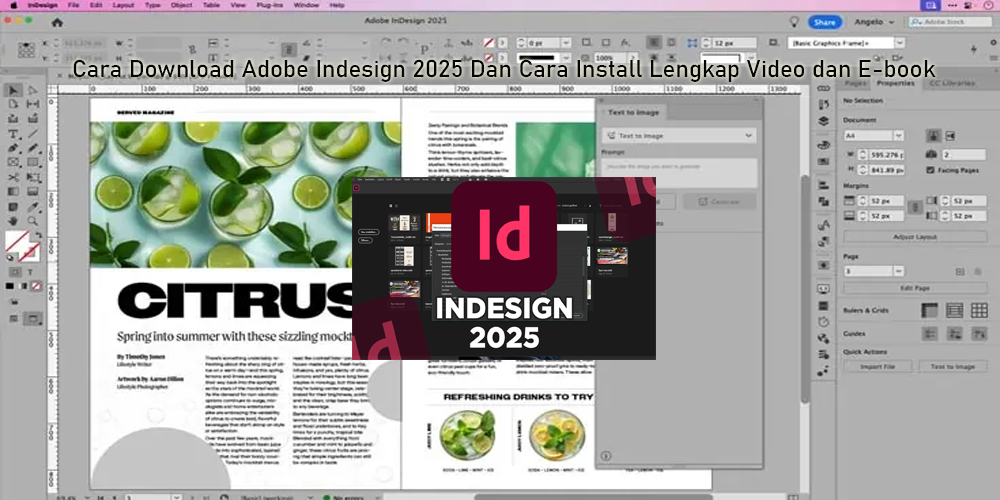Viewport: 1000px width, 500px height.
Task: Select the Pen tool
Action: pyautogui.click(x=13, y=148)
